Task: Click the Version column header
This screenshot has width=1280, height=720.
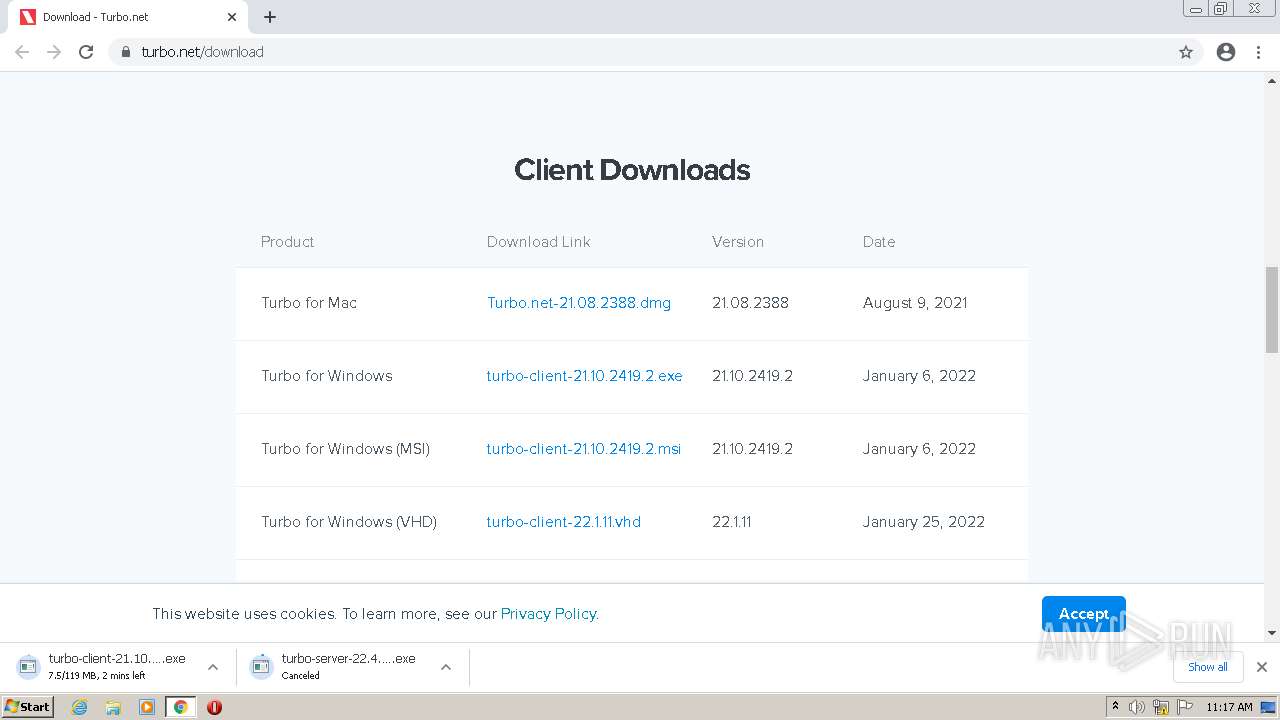Action: 738,242
